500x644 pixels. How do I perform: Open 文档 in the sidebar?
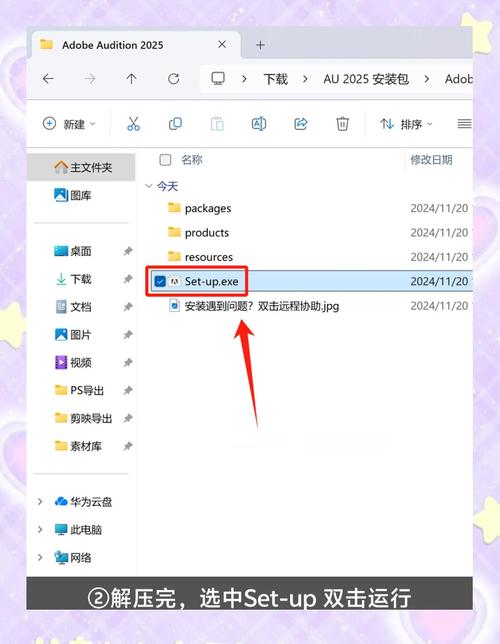81,307
